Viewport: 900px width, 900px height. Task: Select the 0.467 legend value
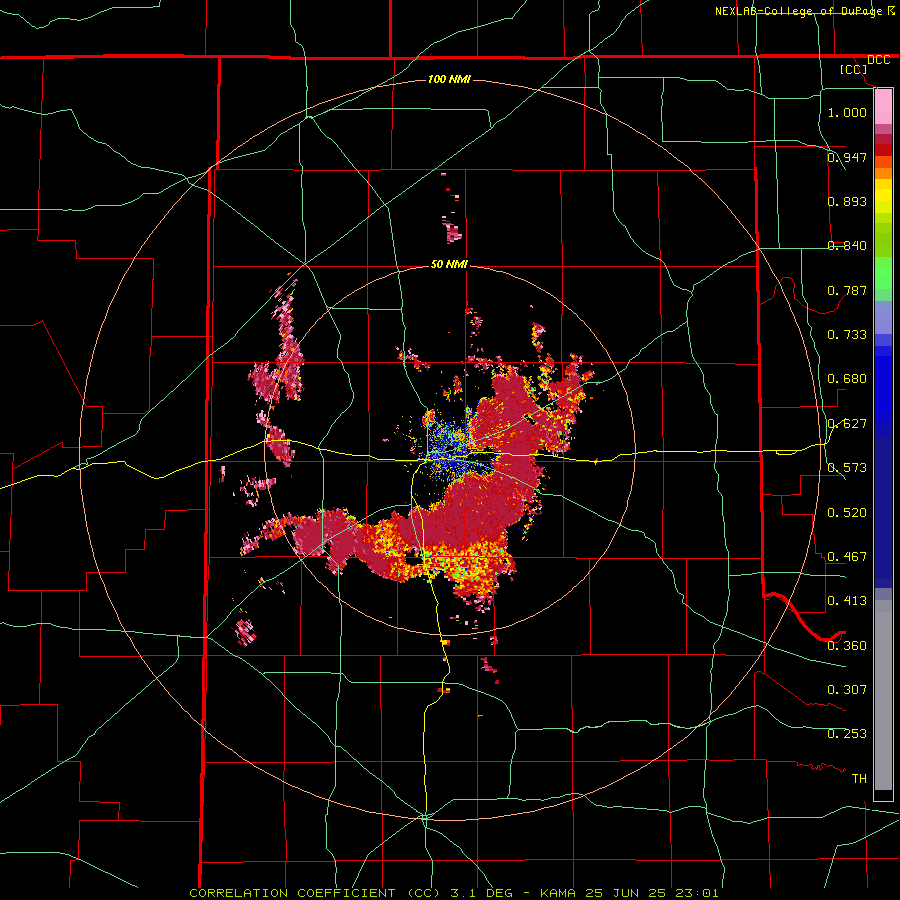click(x=847, y=556)
